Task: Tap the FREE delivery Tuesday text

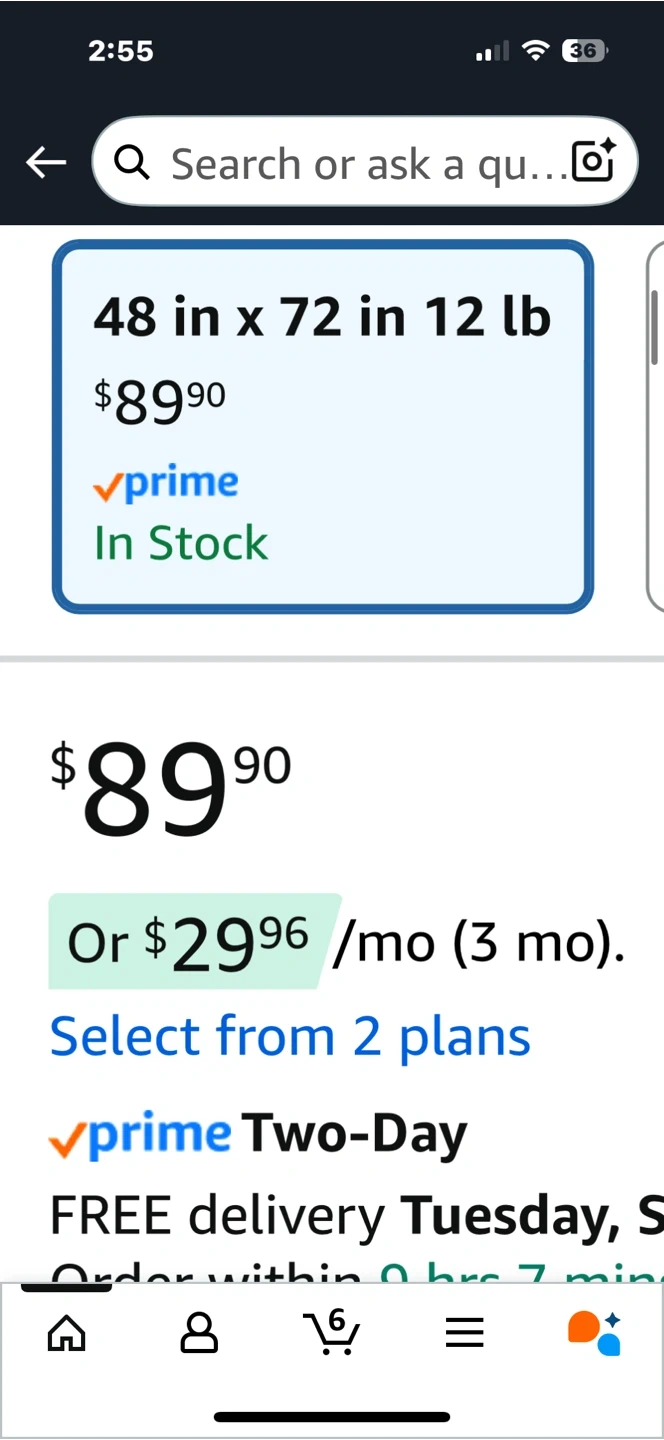Action: tap(357, 1215)
